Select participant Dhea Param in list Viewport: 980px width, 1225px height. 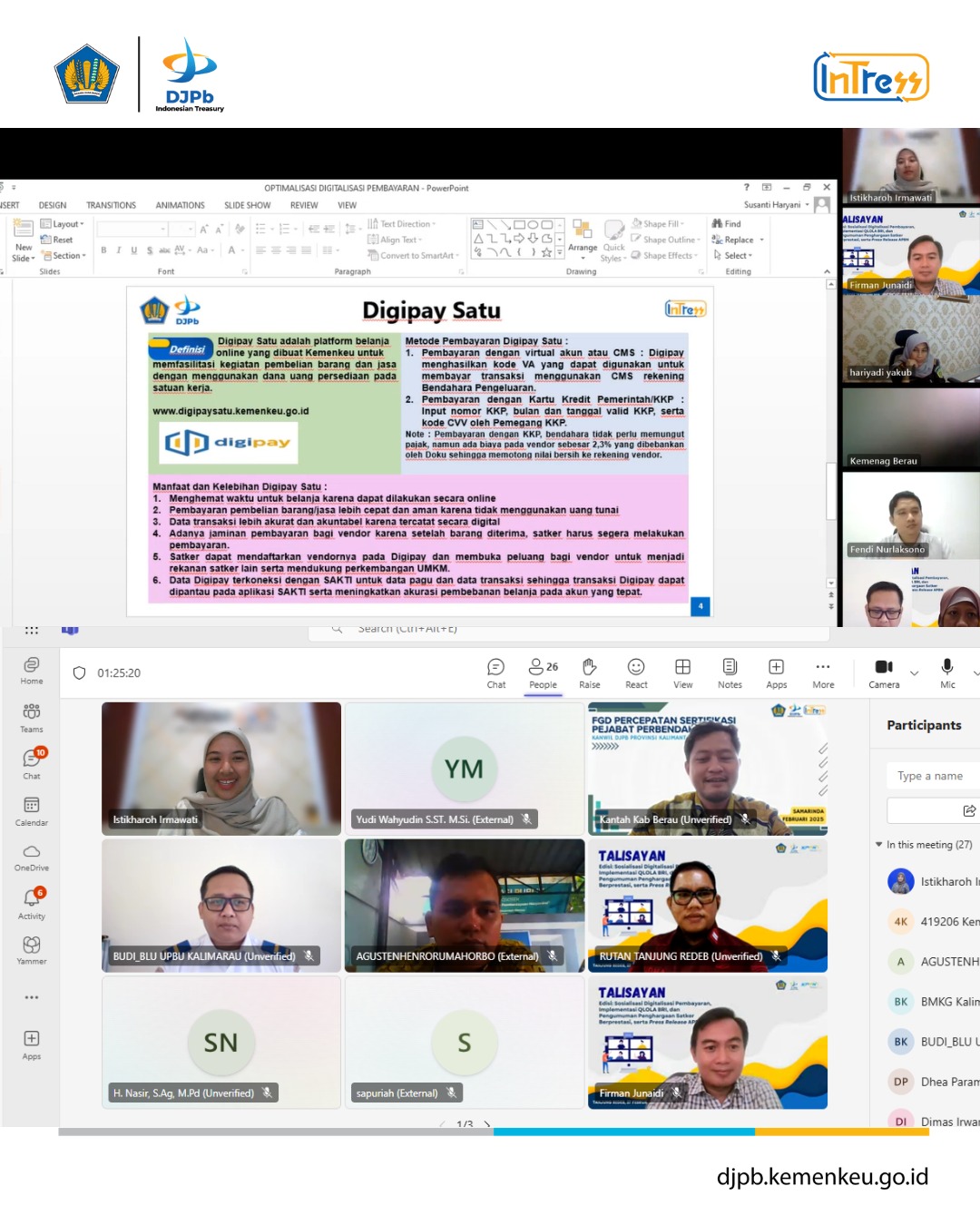point(934,1082)
